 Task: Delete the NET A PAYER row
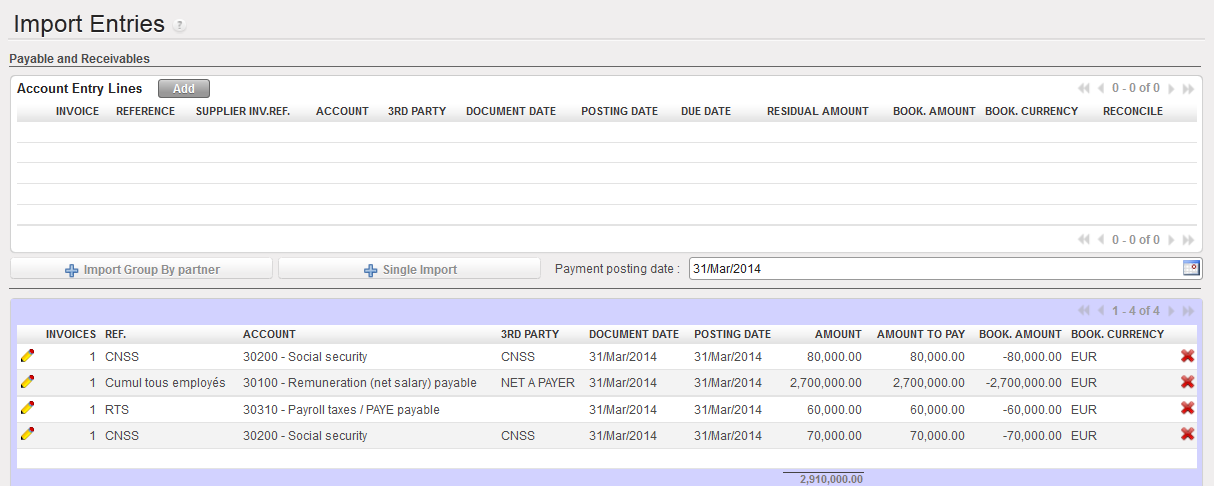click(1187, 382)
